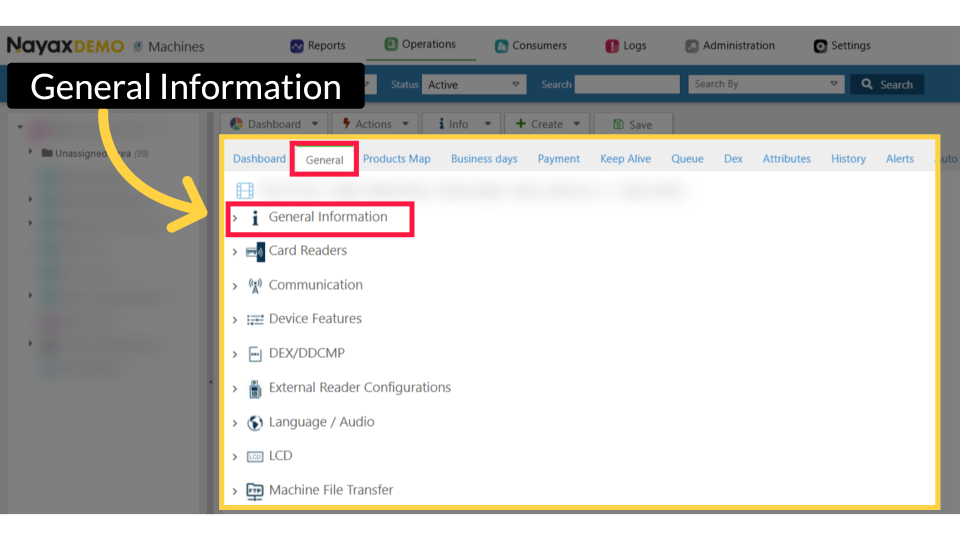Expand the Communication section
This screenshot has height=540, width=960.
click(235, 286)
